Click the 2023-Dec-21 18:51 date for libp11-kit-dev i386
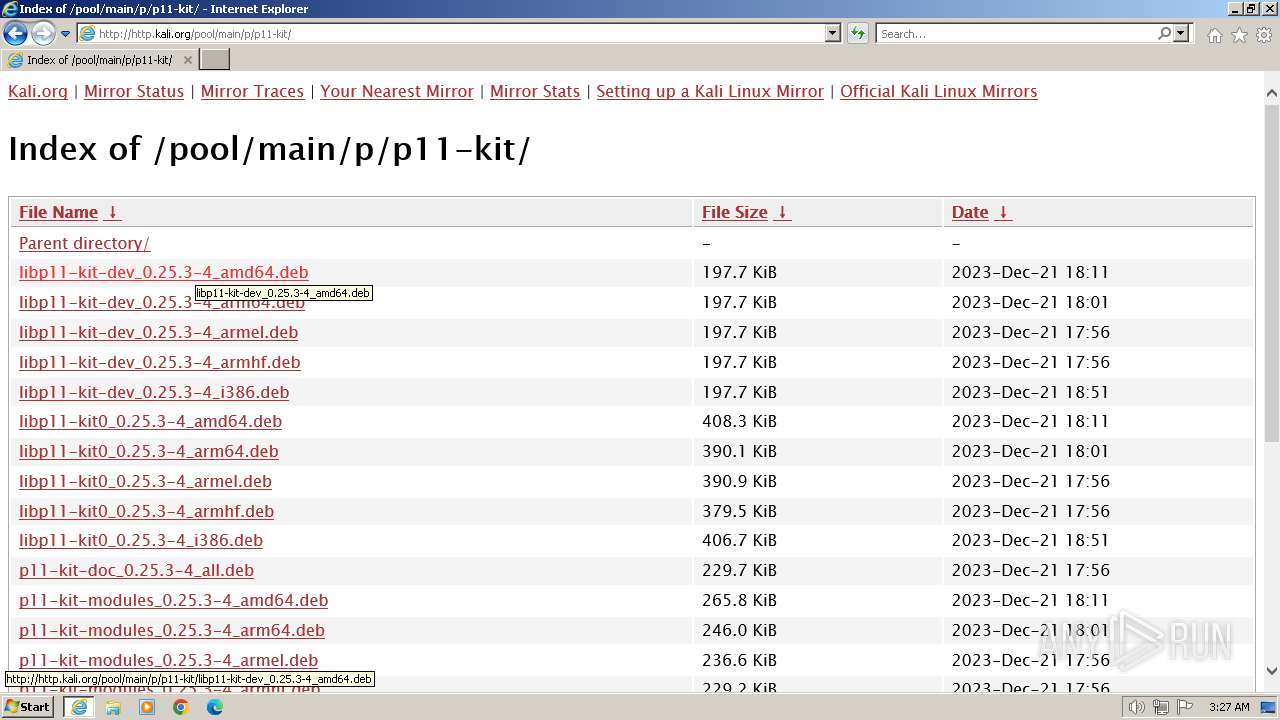The width and height of the screenshot is (1280, 720). click(1030, 392)
